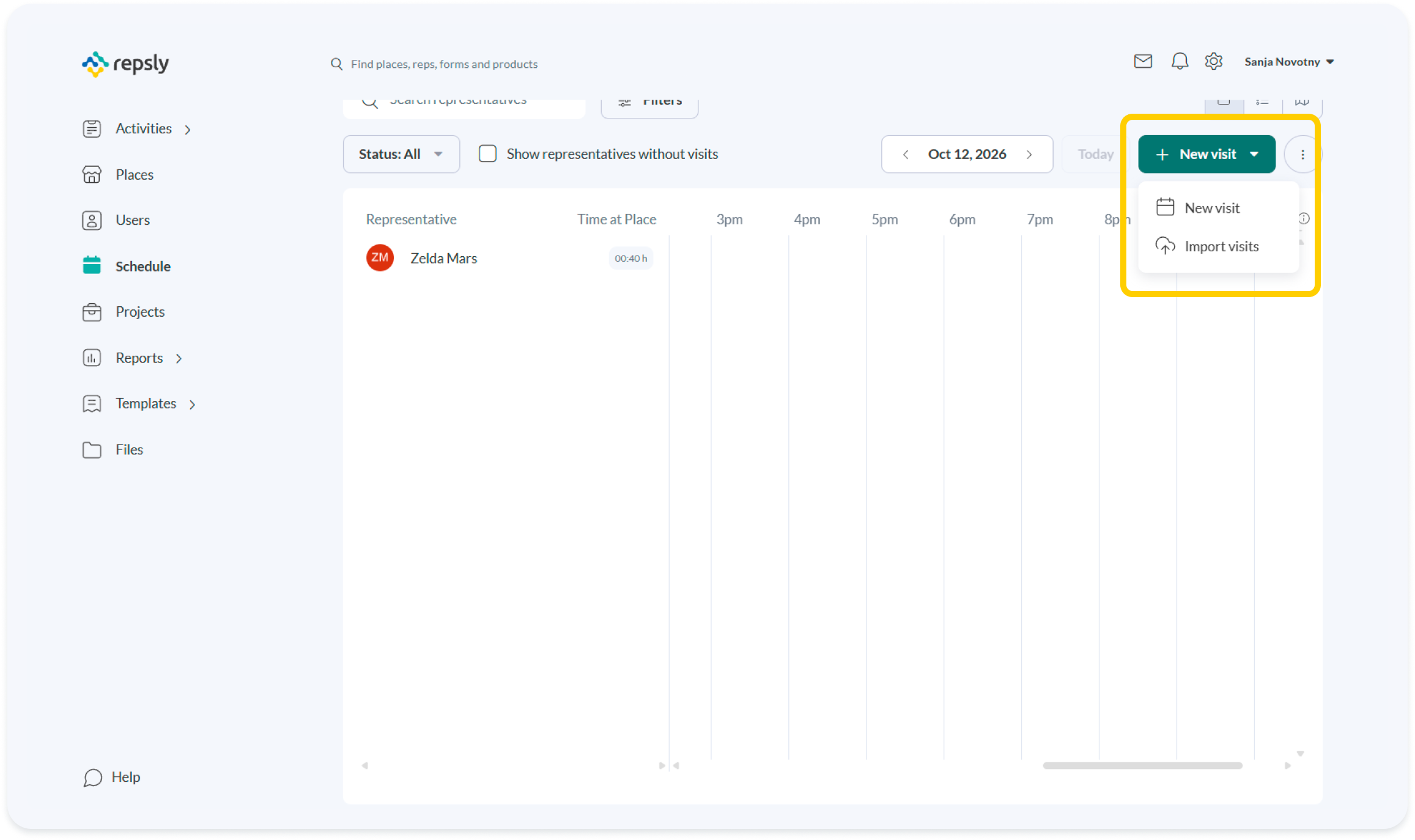This screenshot has height=840, width=1415.
Task: Click the global search magnifier icon
Action: [x=336, y=64]
